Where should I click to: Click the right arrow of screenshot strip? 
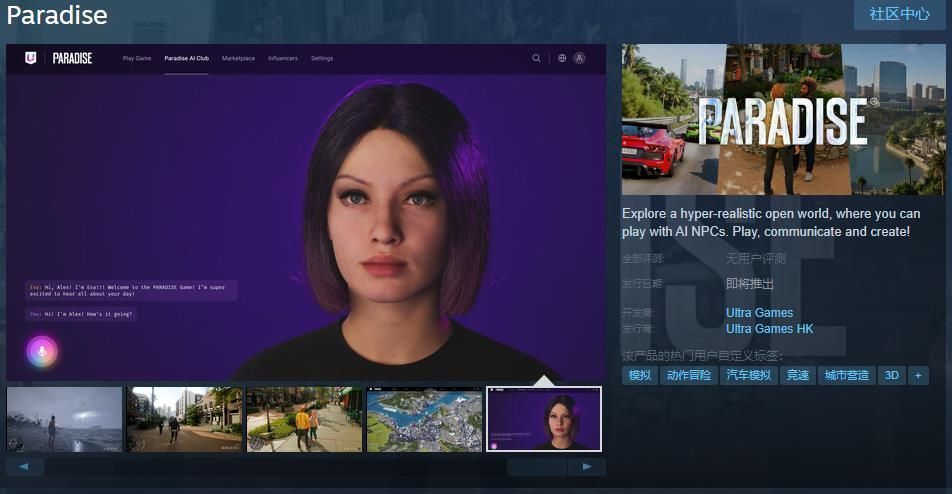[x=587, y=467]
